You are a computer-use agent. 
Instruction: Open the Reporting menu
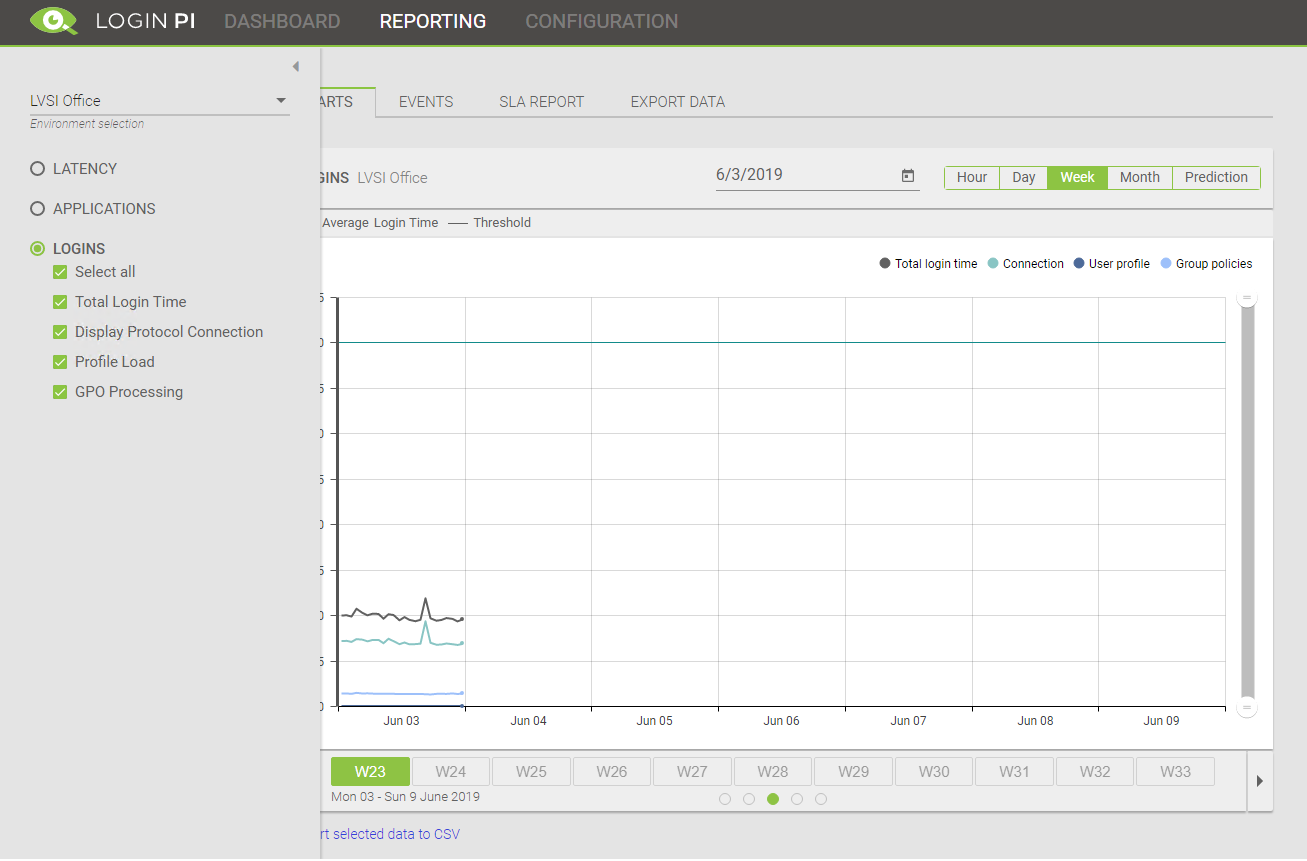433,21
